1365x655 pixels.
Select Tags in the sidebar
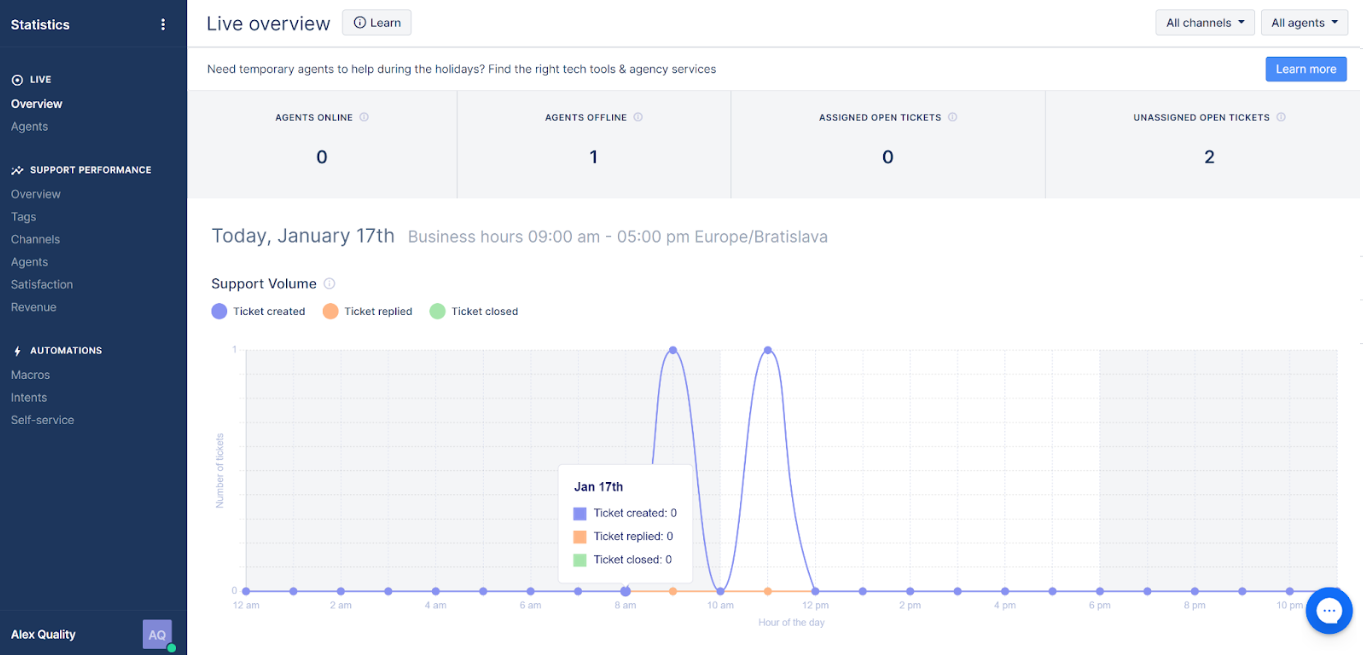[x=23, y=217]
